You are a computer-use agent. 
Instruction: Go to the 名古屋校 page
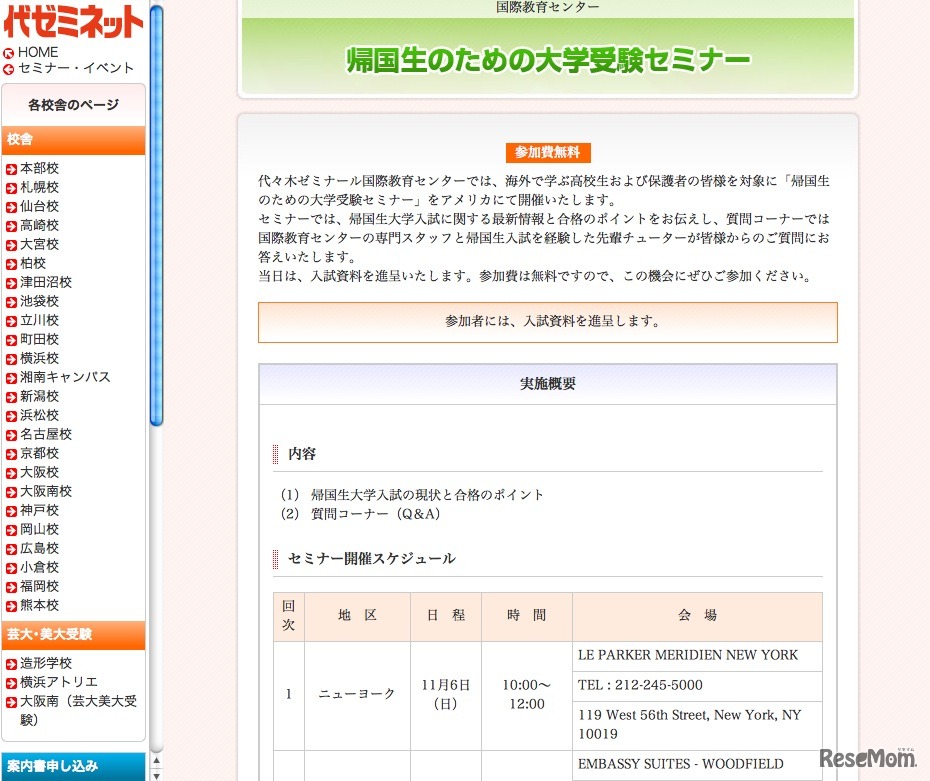pos(46,434)
